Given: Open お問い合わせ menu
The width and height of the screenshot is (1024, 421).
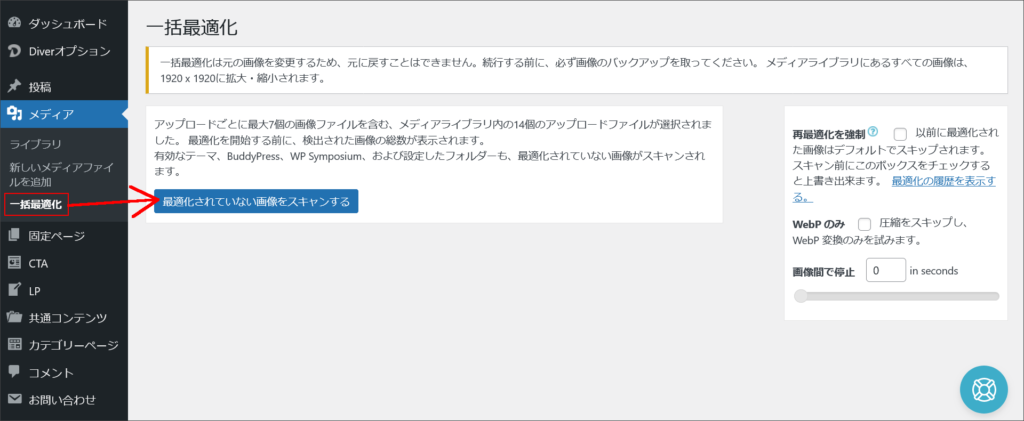Looking at the screenshot, I should (64, 399).
